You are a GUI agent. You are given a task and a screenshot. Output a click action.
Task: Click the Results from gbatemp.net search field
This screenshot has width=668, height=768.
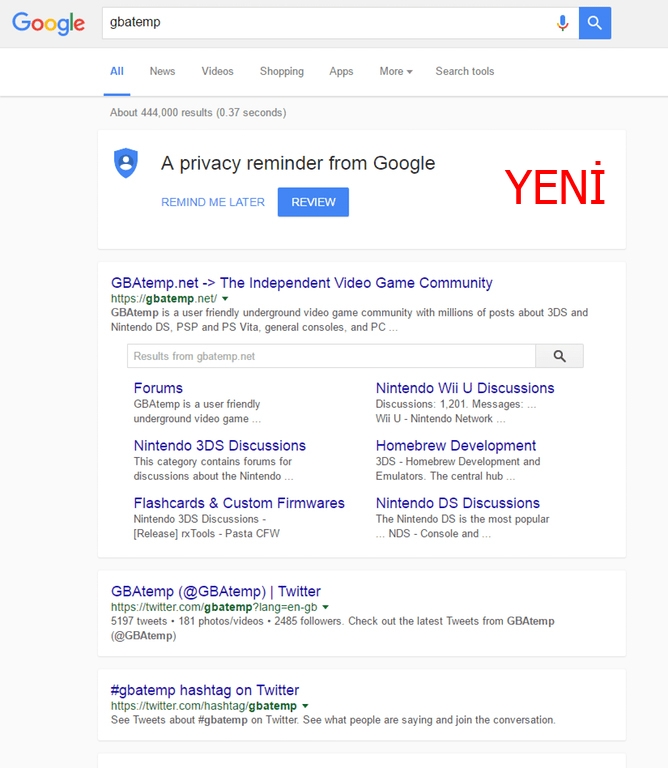331,356
